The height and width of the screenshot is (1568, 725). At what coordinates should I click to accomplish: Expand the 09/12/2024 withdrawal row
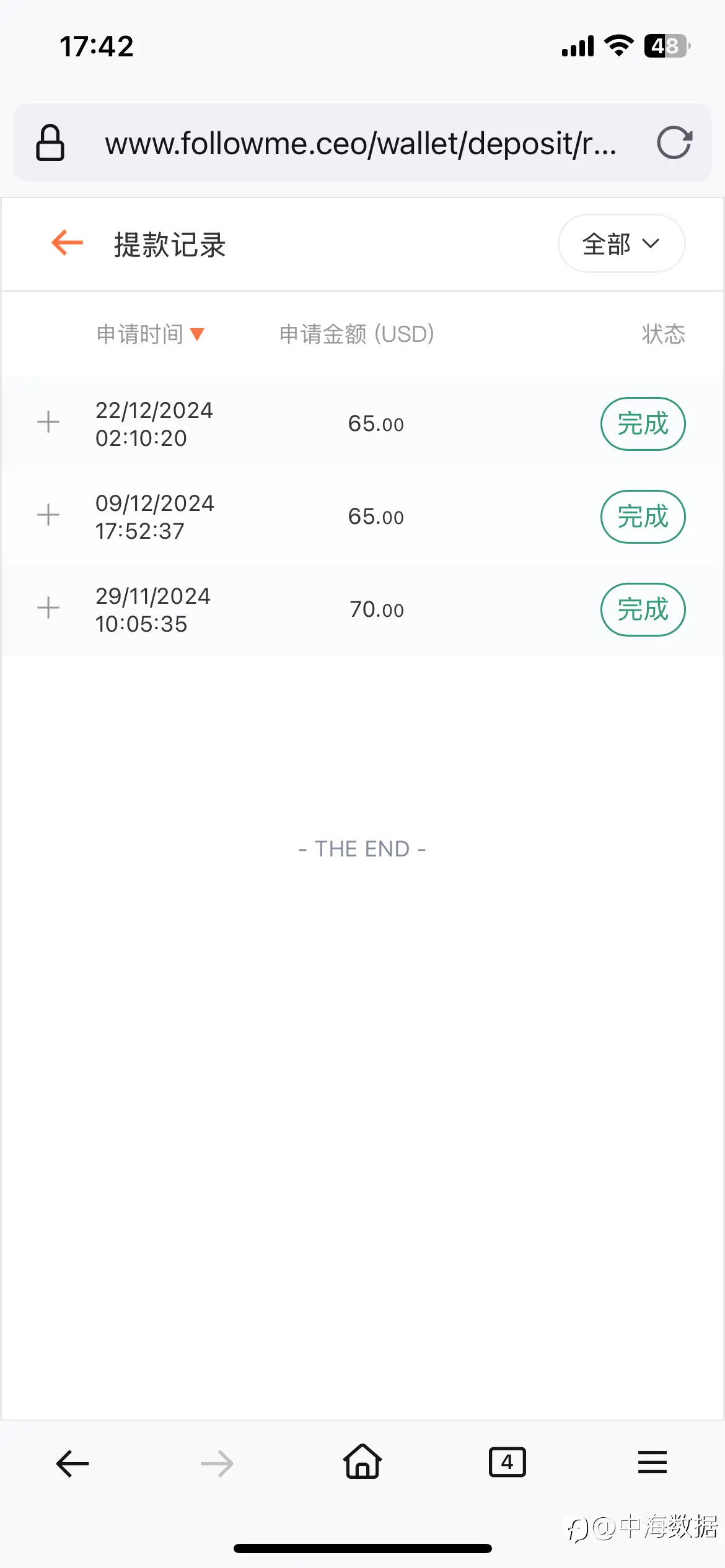coord(48,515)
